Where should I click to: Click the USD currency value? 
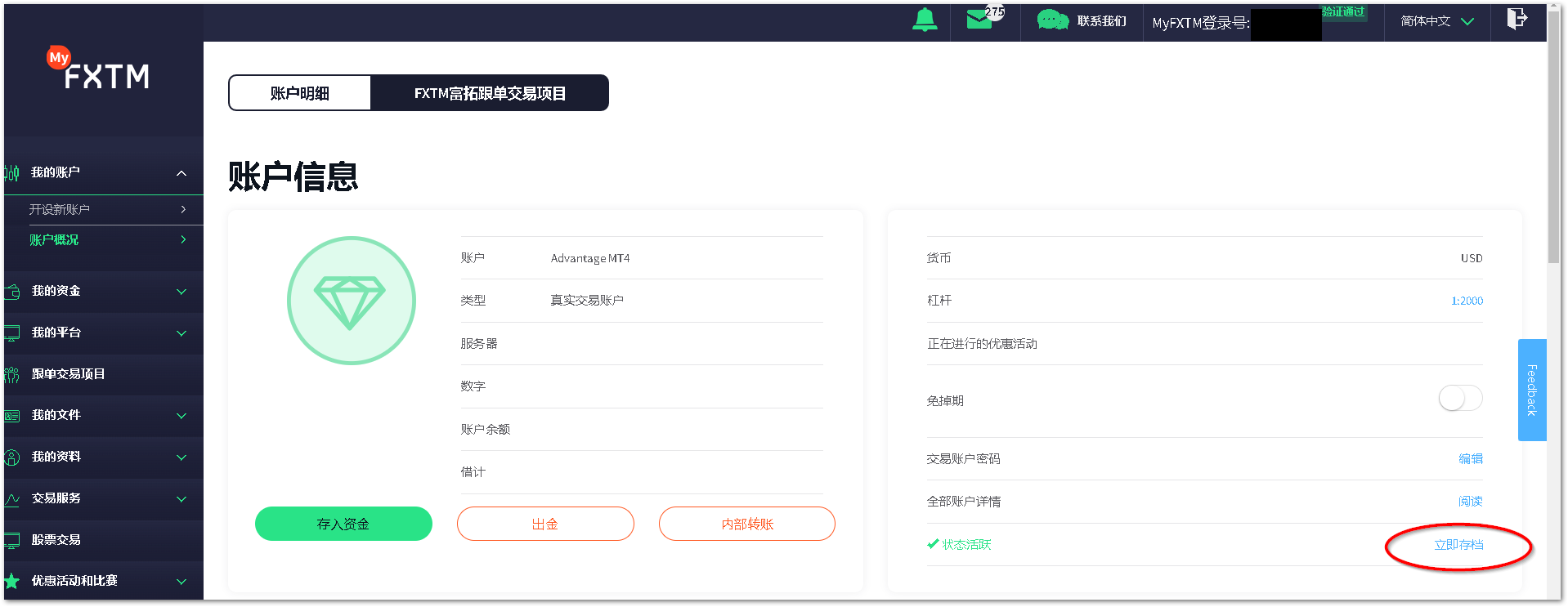tap(1472, 258)
